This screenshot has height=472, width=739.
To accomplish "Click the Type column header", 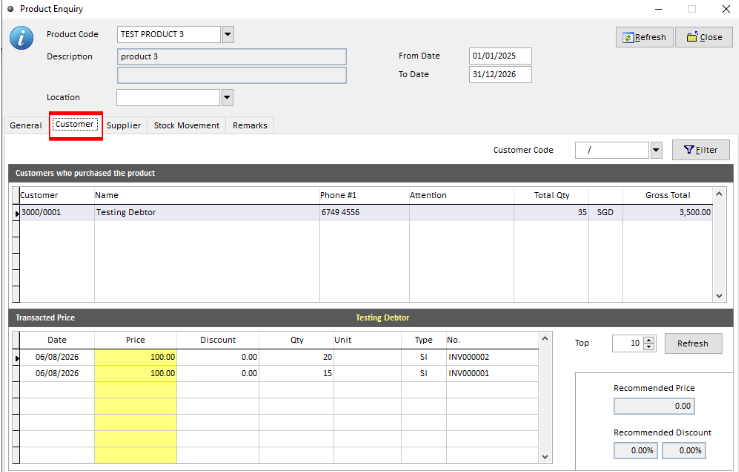I will point(424,340).
